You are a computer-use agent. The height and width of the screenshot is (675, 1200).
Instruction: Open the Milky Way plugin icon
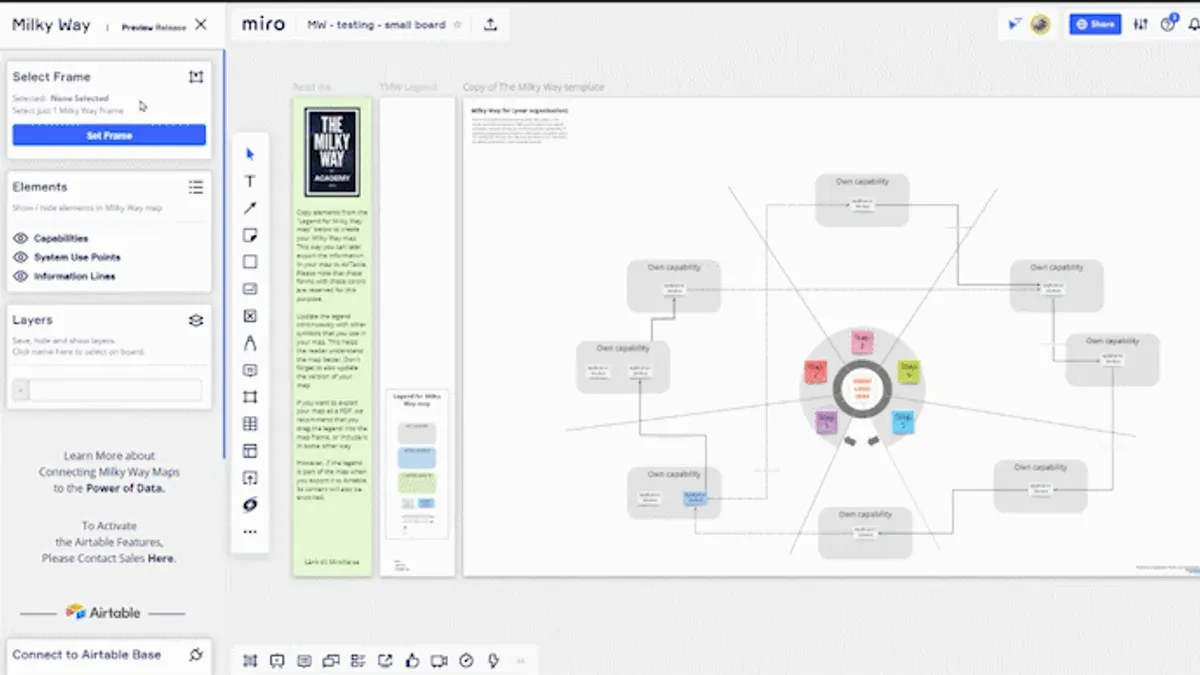coord(250,505)
